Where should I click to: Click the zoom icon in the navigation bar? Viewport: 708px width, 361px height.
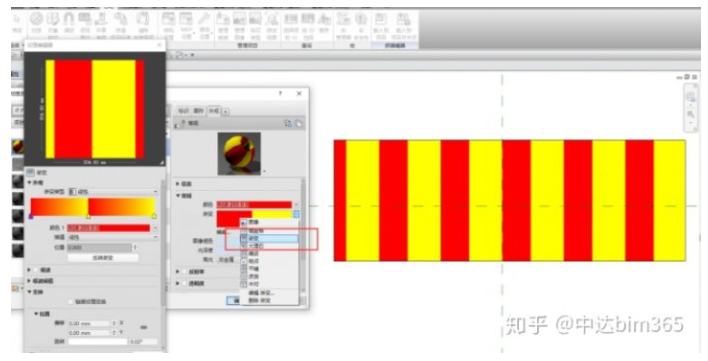(691, 115)
